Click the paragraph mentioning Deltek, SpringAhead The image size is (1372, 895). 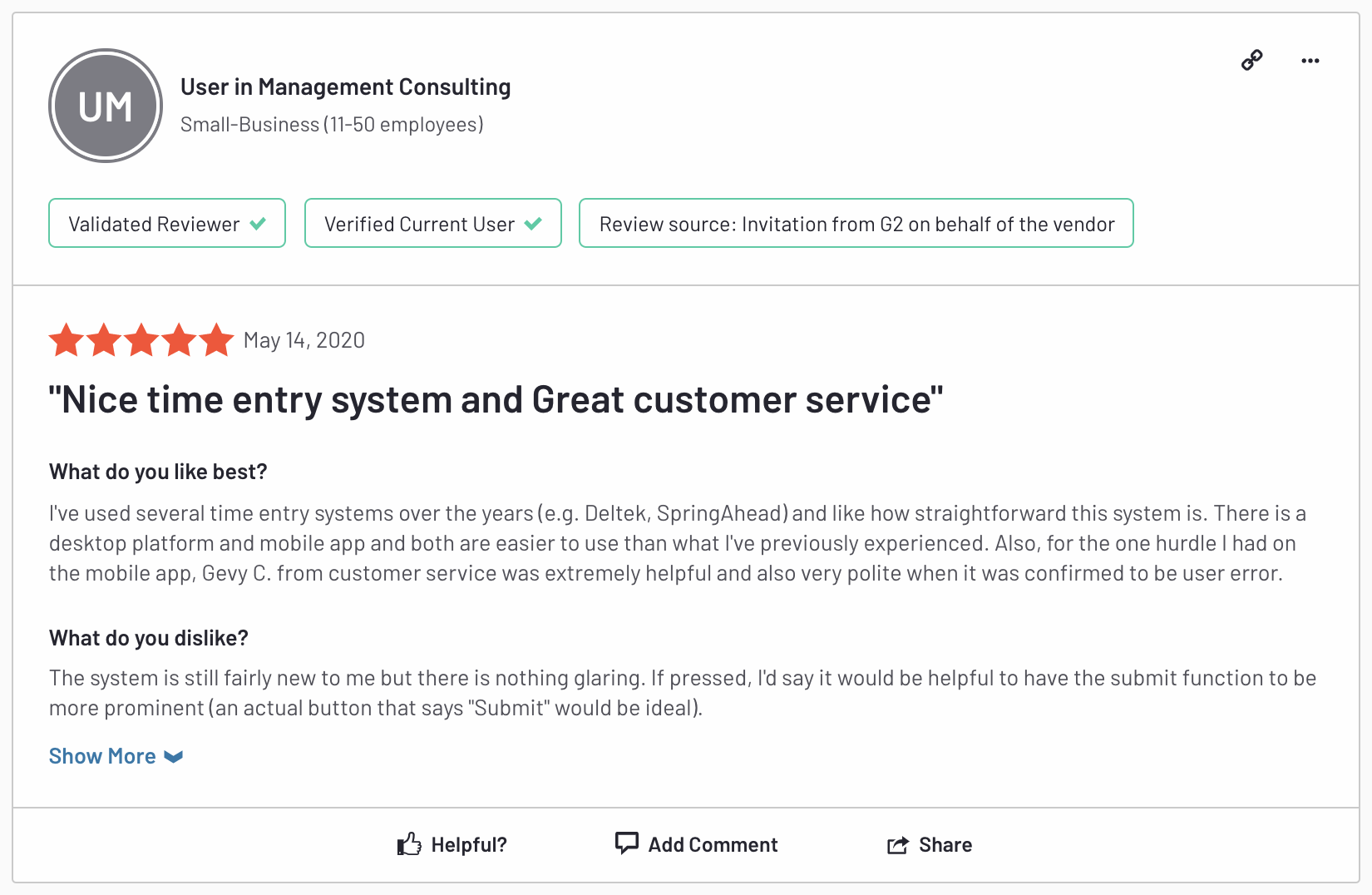[678, 543]
